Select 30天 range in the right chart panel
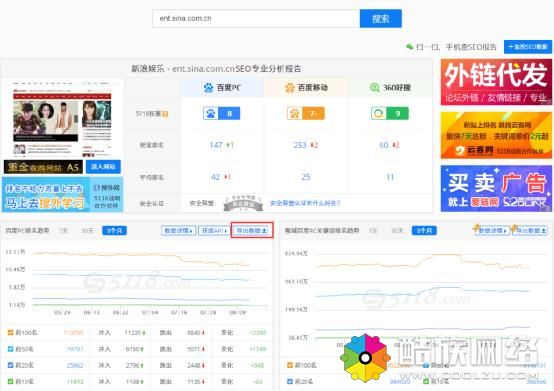 pyautogui.click(x=397, y=231)
